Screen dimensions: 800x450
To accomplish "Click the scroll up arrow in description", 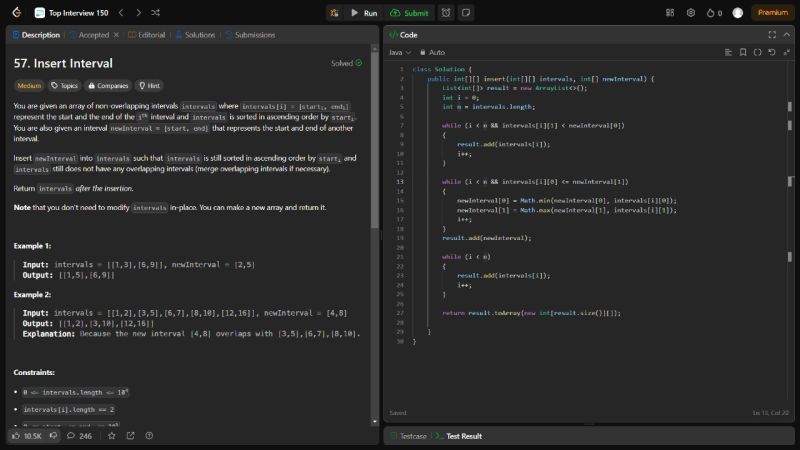I will tap(374, 48).
